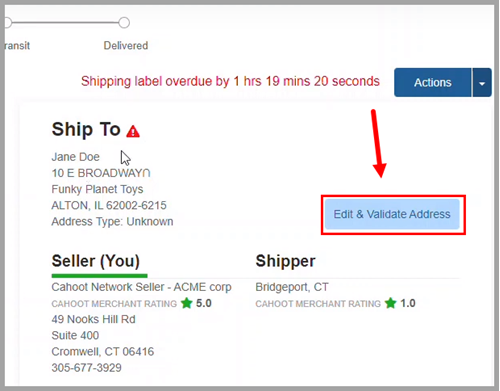This screenshot has width=500, height=391.
Task: Click the seller phone number 305-677-3929
Action: point(87,368)
